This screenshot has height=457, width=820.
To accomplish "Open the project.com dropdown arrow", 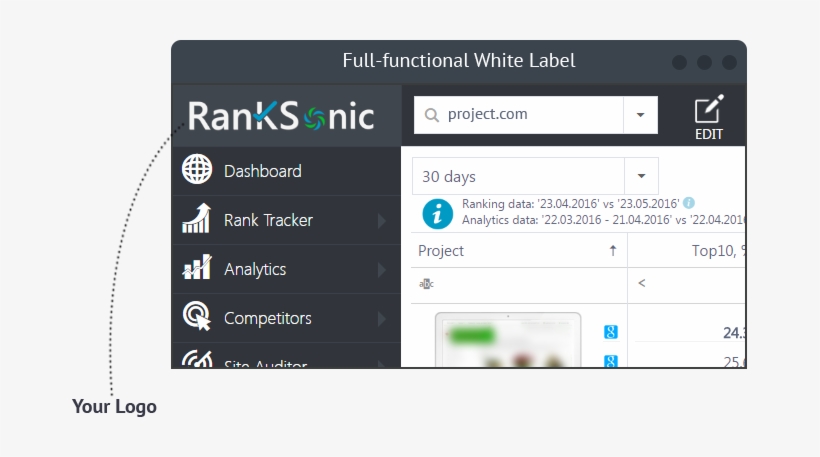I will tap(641, 115).
